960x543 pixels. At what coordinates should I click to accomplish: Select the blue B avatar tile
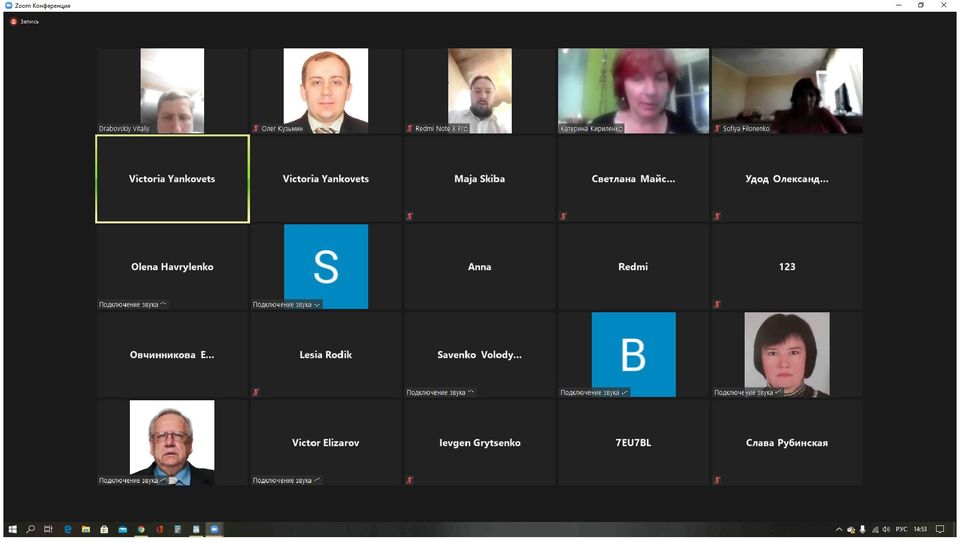click(633, 355)
